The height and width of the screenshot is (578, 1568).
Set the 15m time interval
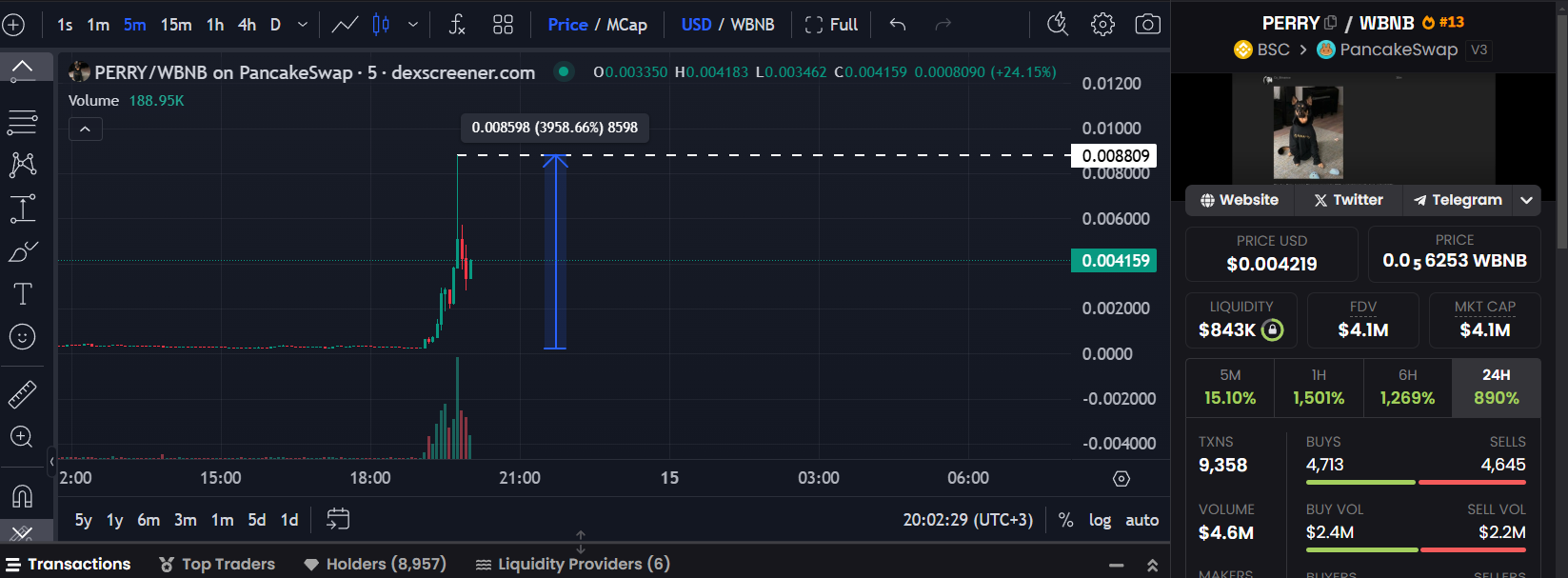click(x=176, y=25)
